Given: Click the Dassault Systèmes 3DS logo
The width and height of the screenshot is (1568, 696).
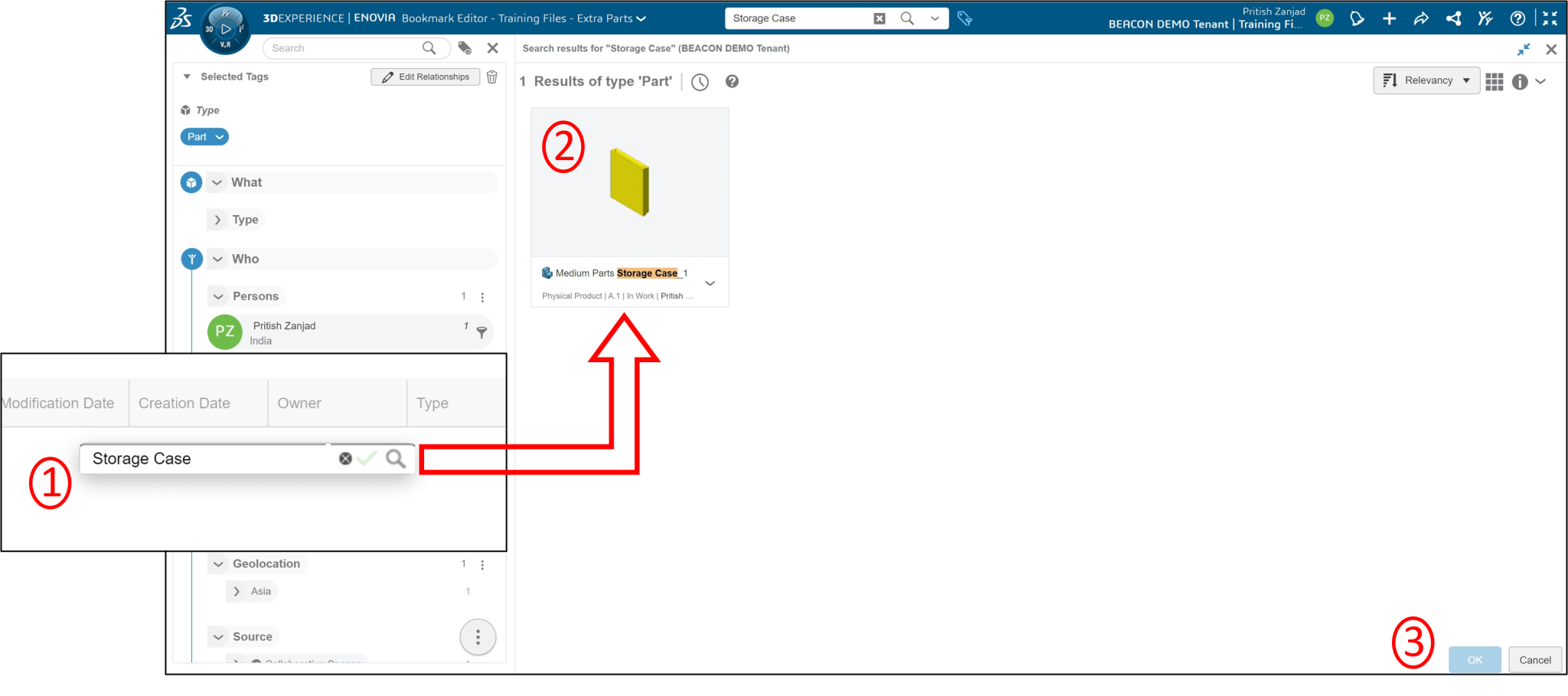Looking at the screenshot, I should coord(181,18).
